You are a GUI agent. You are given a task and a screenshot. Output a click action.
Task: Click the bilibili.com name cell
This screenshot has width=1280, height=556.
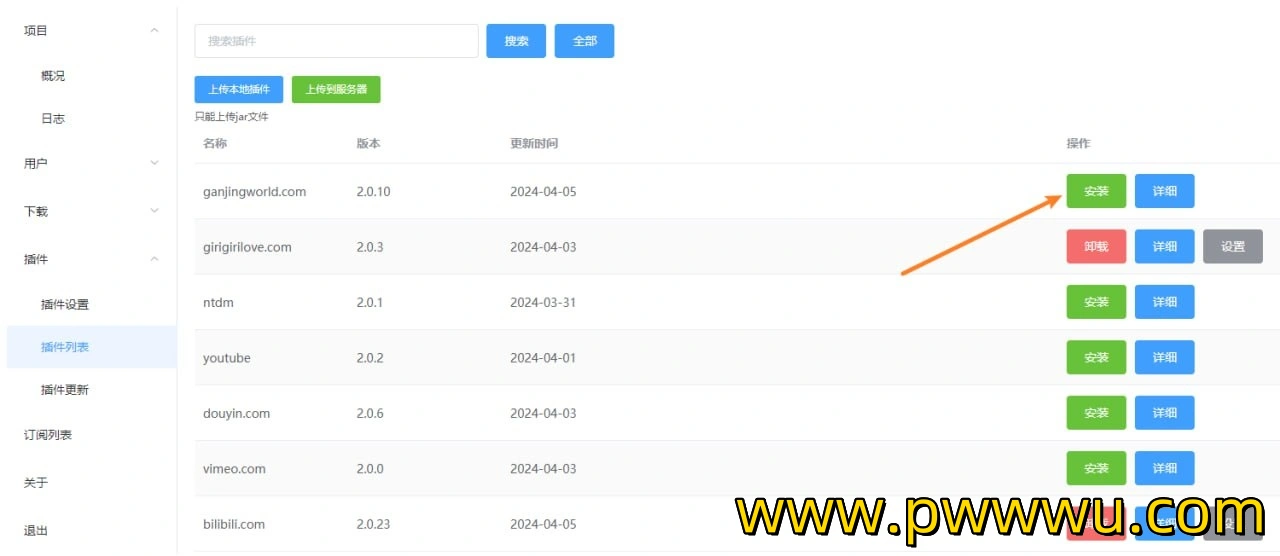pyautogui.click(x=234, y=524)
